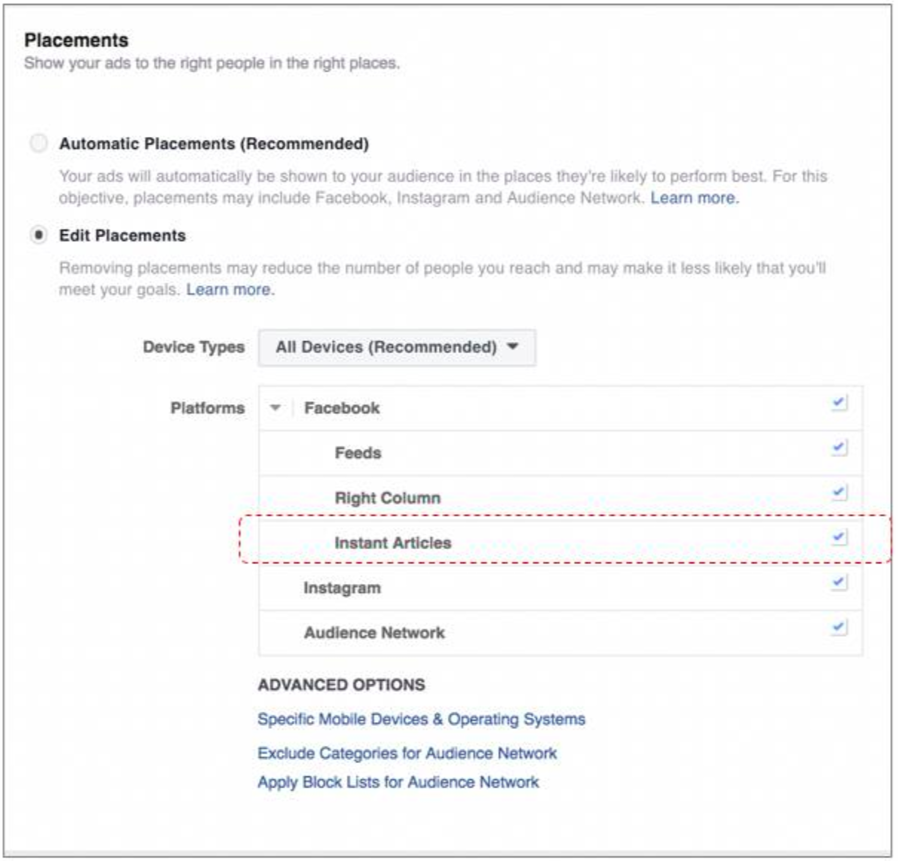Select the Instant Articles row label
Image resolution: width=898 pixels, height=861 pixels.
(x=393, y=542)
